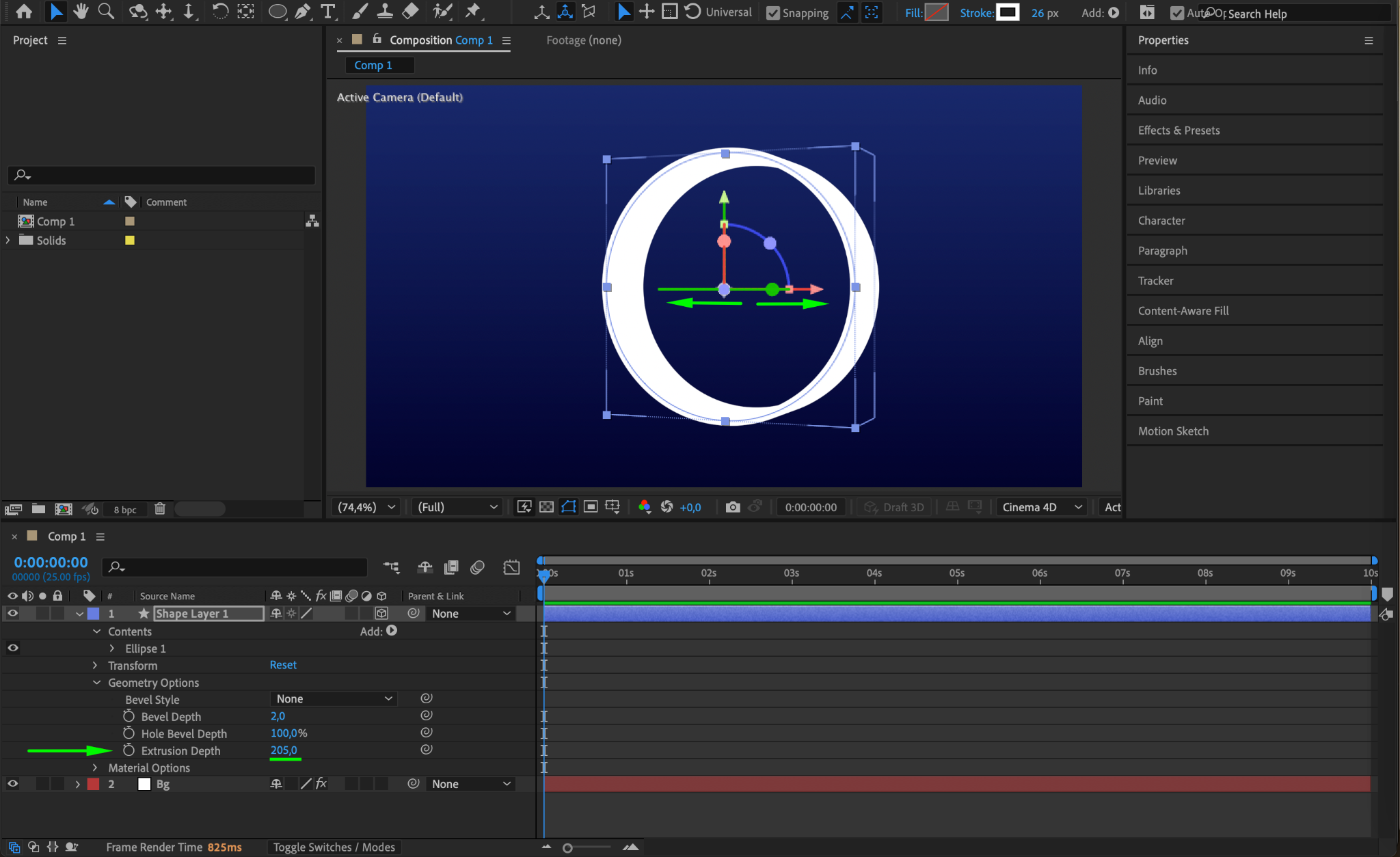
Task: Select the Pen tool in toolbar
Action: pyautogui.click(x=302, y=12)
